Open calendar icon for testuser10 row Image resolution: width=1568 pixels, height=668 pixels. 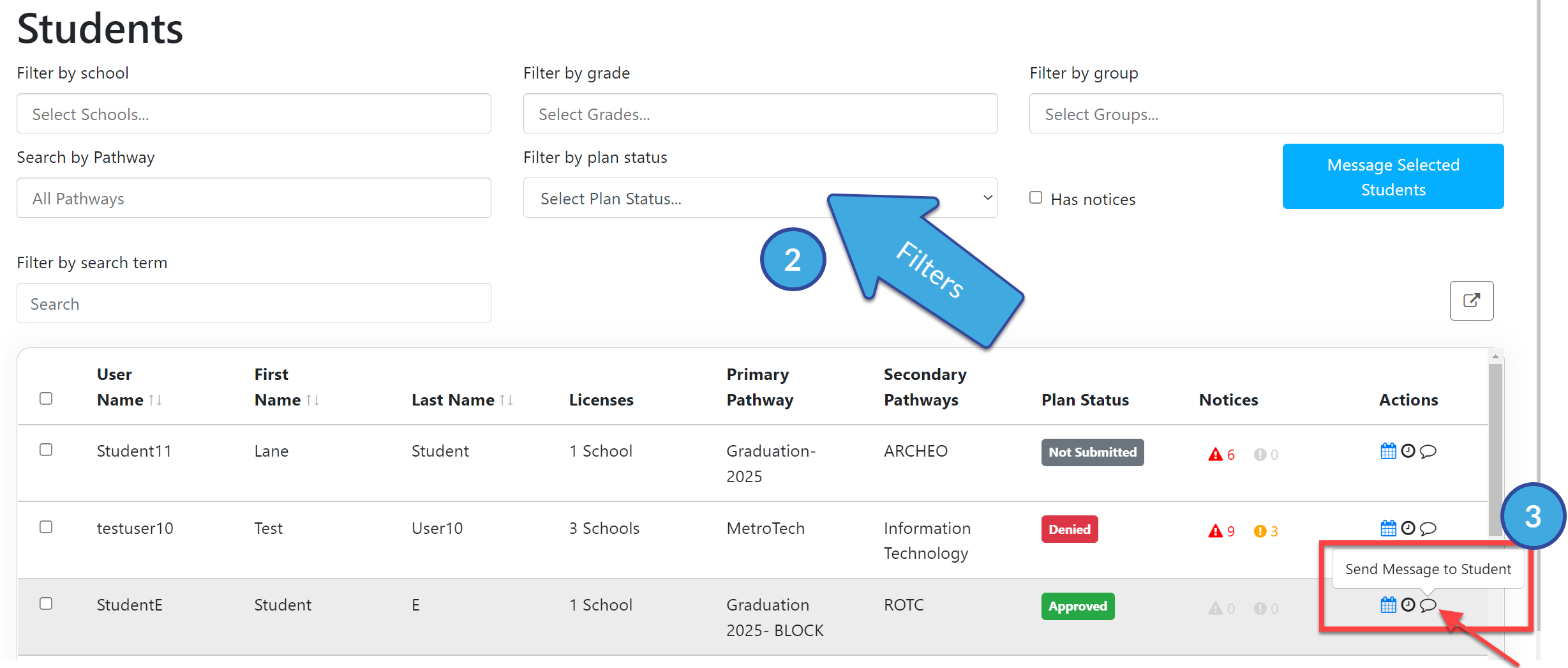tap(1388, 528)
